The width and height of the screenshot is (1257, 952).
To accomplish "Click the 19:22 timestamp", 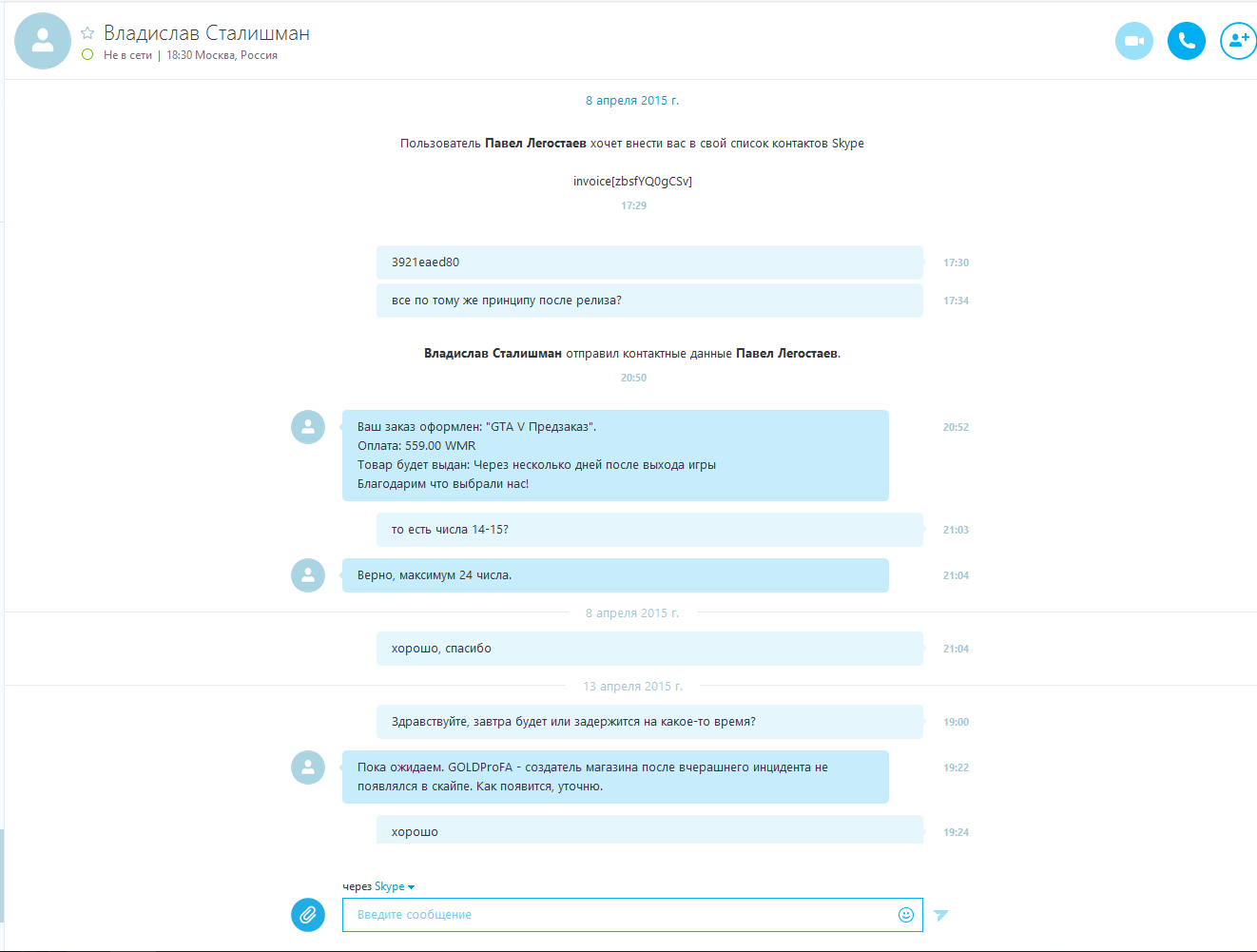I will [x=956, y=767].
